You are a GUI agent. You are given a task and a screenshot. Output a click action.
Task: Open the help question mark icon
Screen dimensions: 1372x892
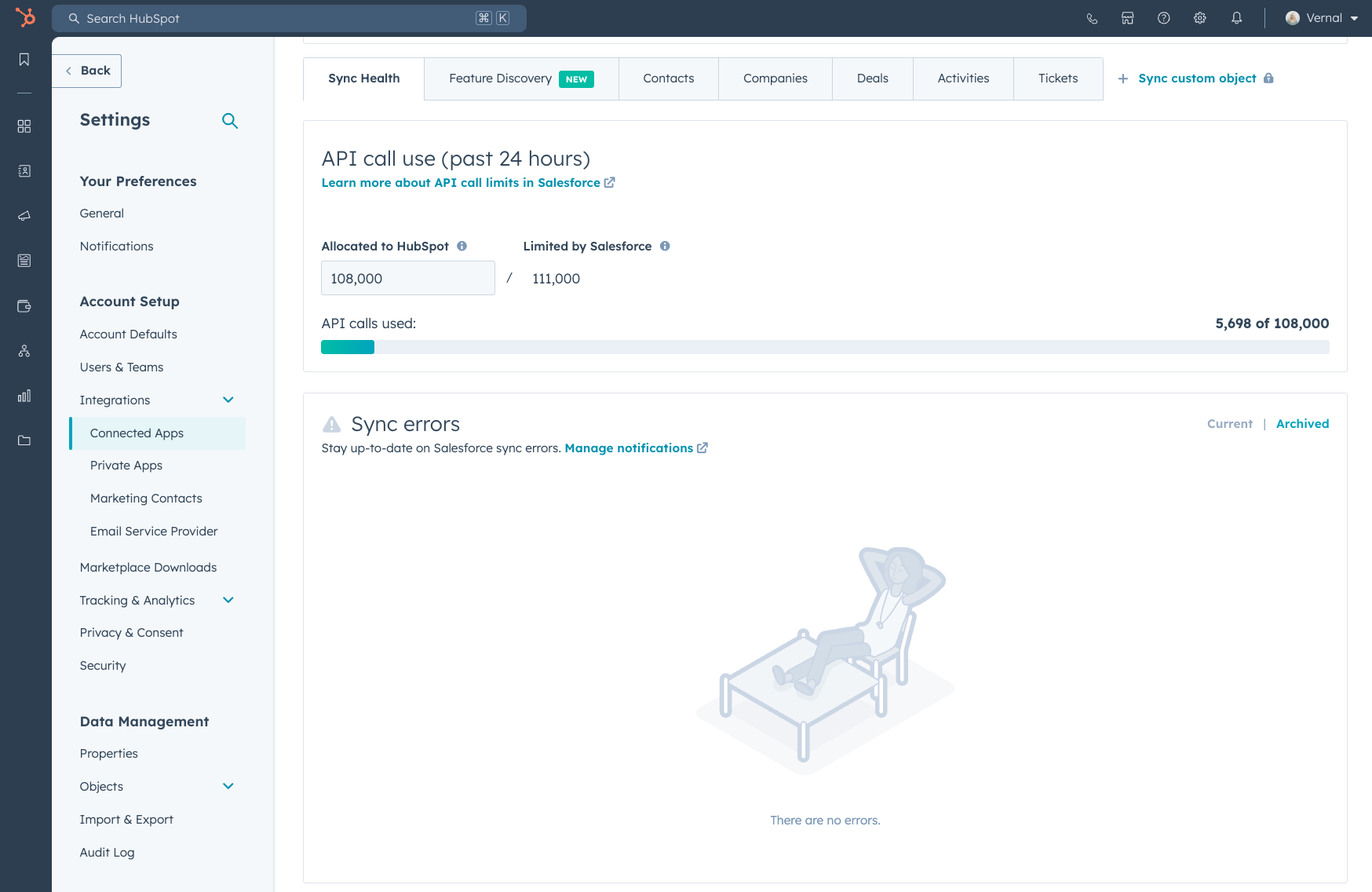click(x=1164, y=18)
